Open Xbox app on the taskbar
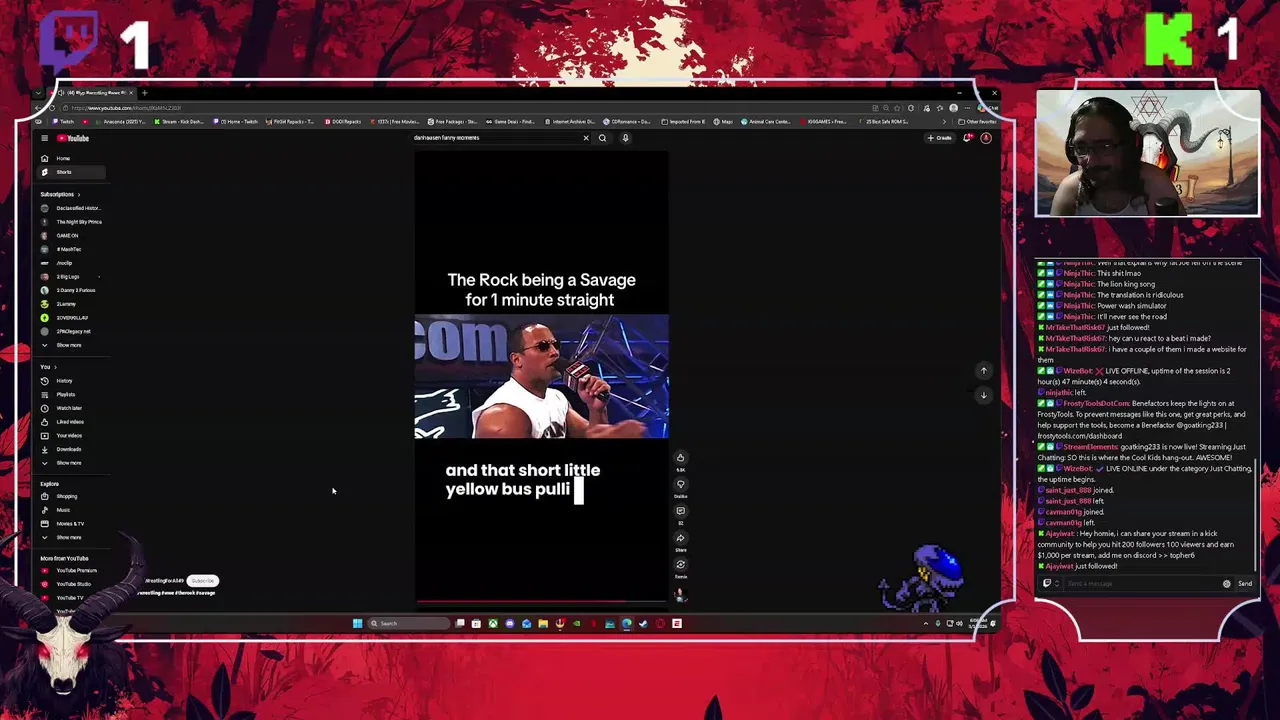The image size is (1280, 720). (x=493, y=624)
